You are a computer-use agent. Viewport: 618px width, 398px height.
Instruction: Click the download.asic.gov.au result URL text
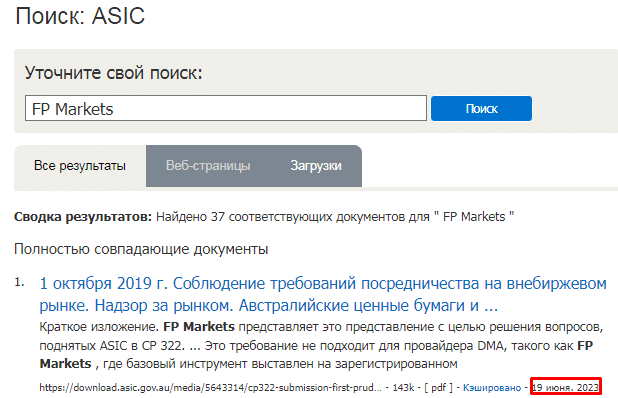210,388
